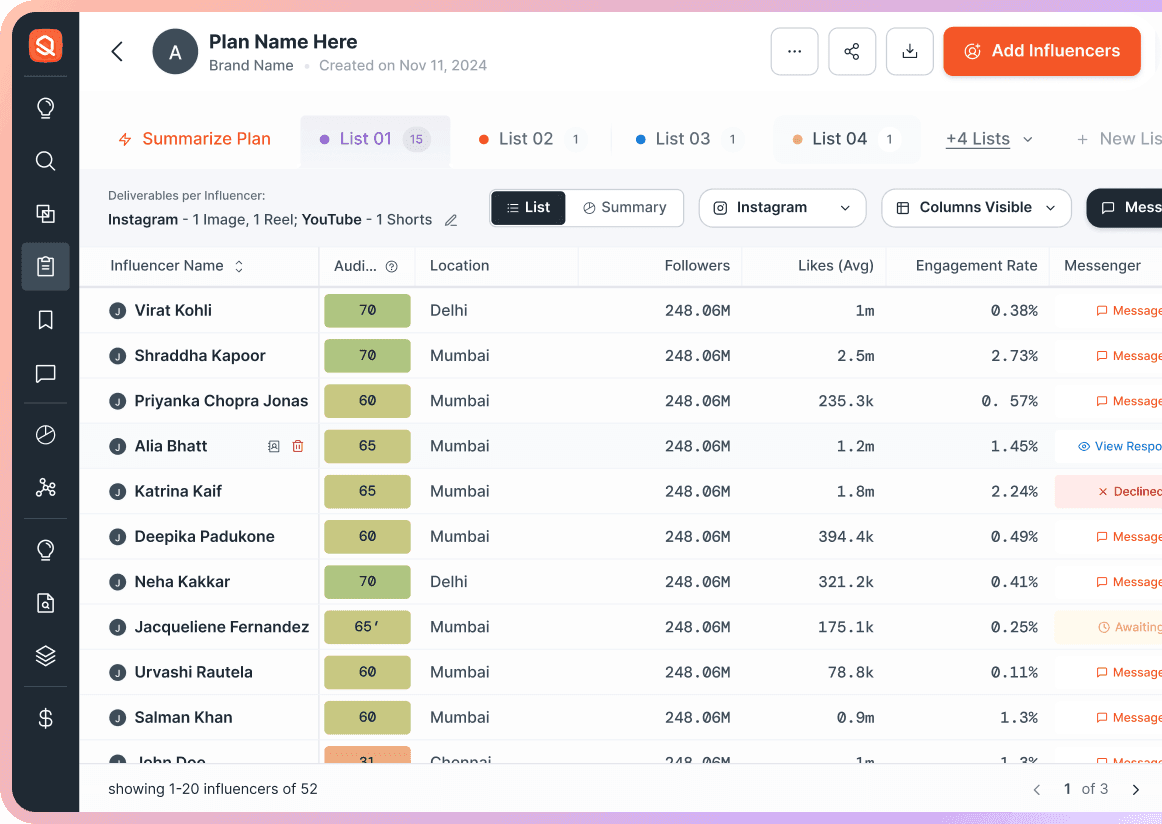Expand the Columns Visible dropdown
Image resolution: width=1162 pixels, height=824 pixels.
(975, 208)
